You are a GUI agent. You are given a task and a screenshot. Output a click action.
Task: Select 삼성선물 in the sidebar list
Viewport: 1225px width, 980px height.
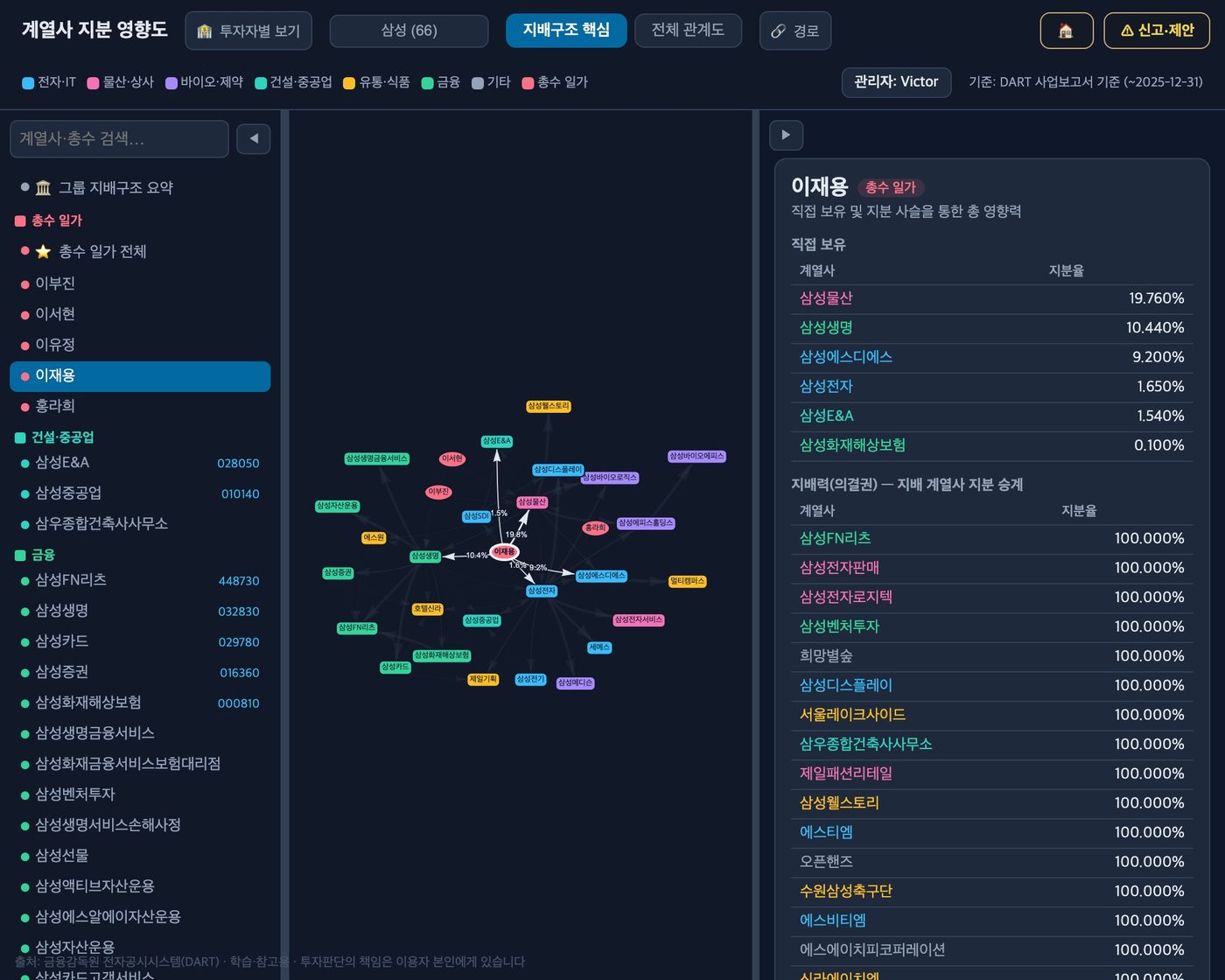click(140, 856)
